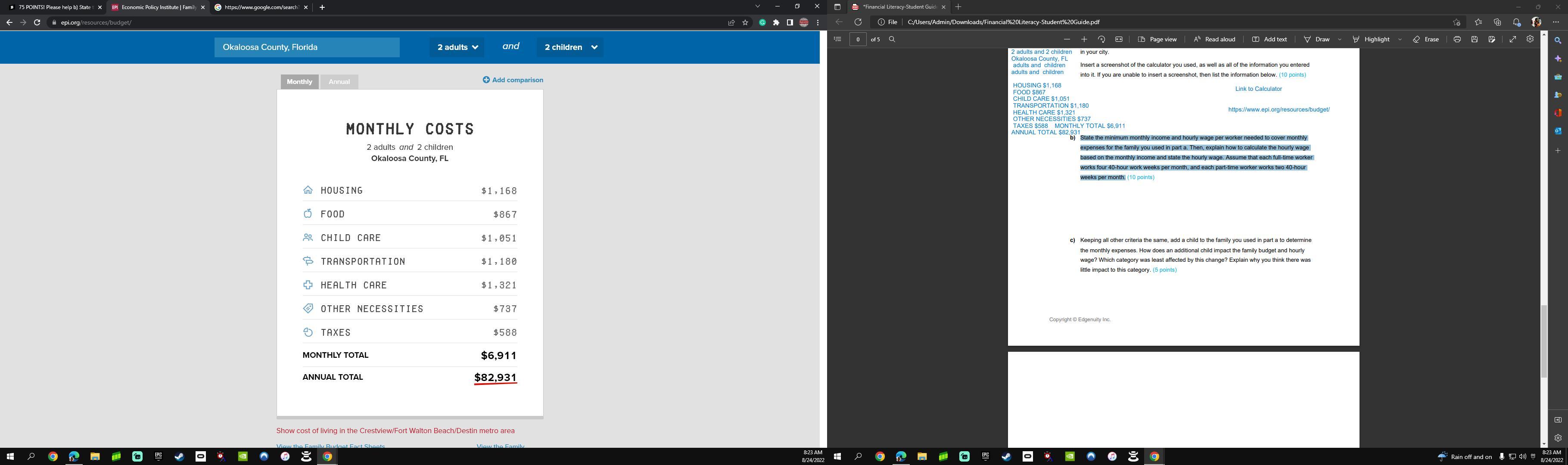Expand the Draw options arrow
This screenshot has width=1568, height=465.
click(x=1340, y=39)
